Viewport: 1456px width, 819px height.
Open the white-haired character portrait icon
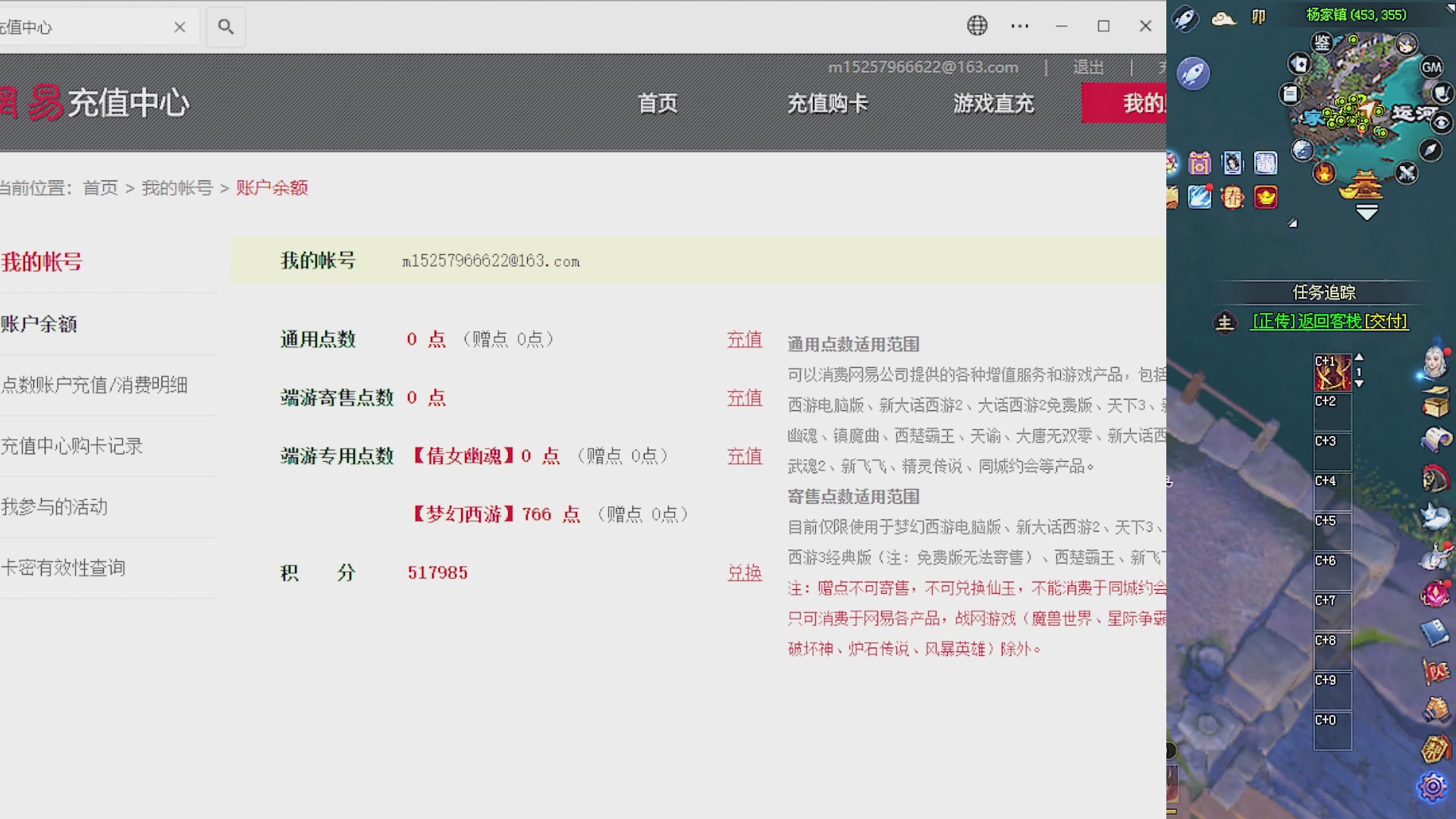click(x=1434, y=362)
